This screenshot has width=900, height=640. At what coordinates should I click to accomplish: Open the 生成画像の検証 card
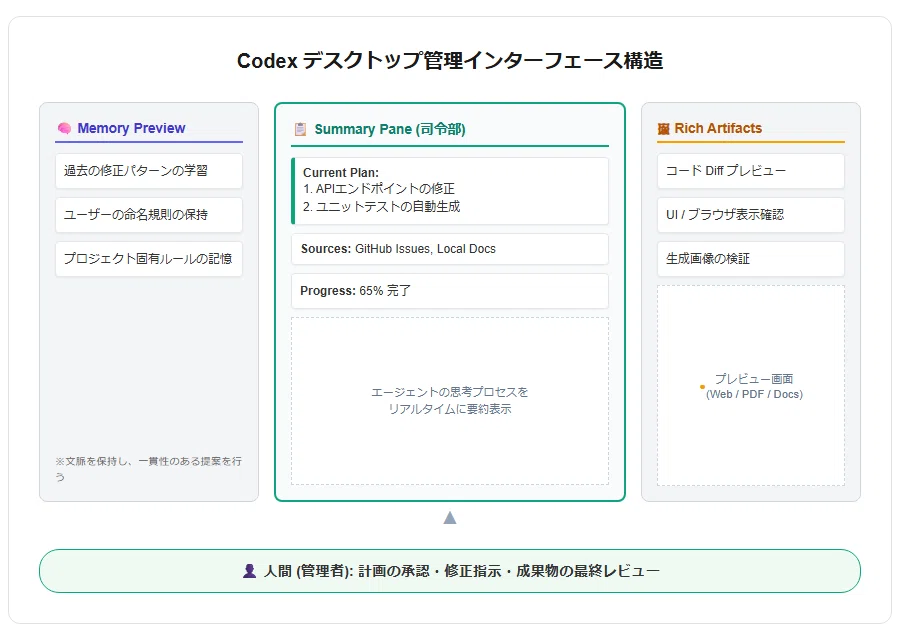pos(751,259)
